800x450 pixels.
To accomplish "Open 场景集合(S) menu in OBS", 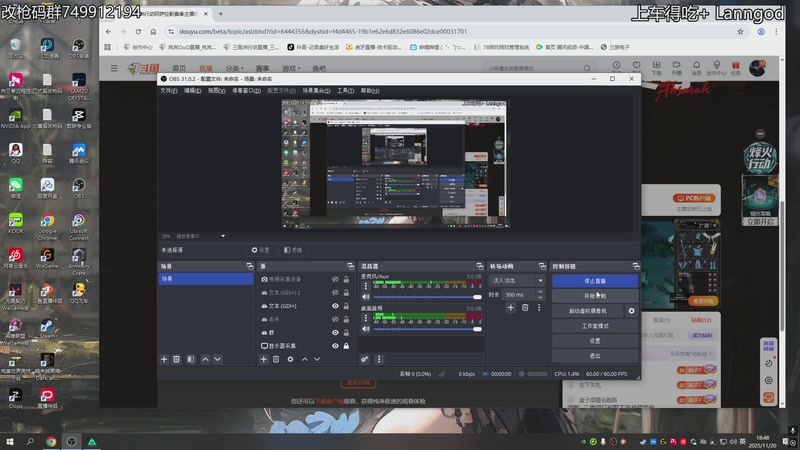I will pyautogui.click(x=316, y=91).
